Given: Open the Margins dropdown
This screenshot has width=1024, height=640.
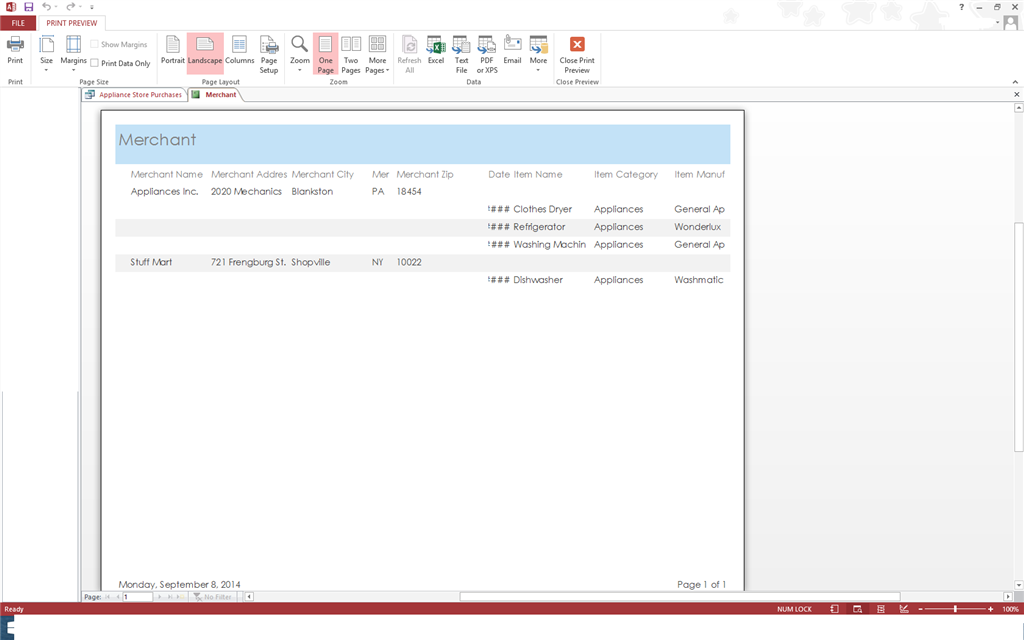Looking at the screenshot, I should (73, 53).
